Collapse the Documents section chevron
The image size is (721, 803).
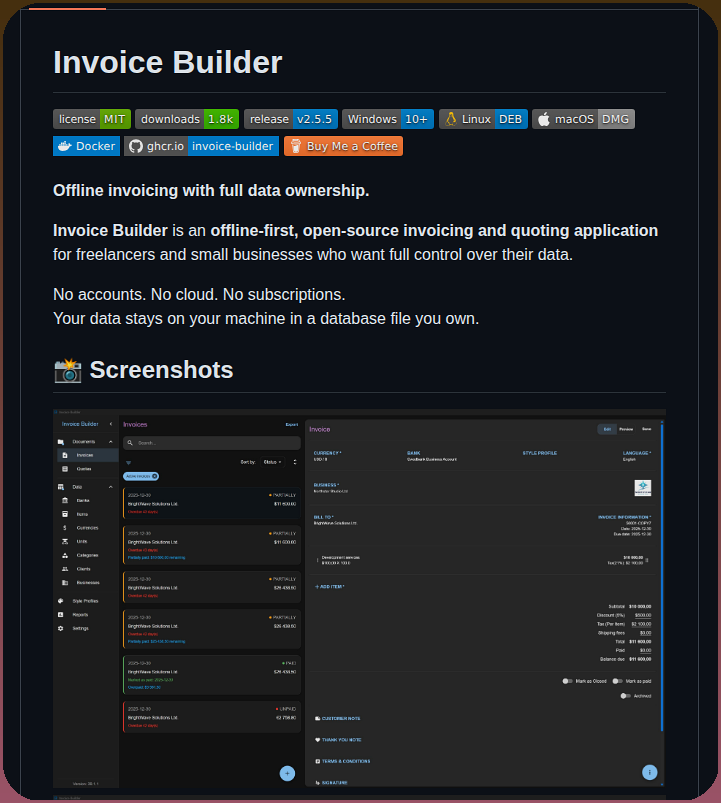tap(111, 441)
